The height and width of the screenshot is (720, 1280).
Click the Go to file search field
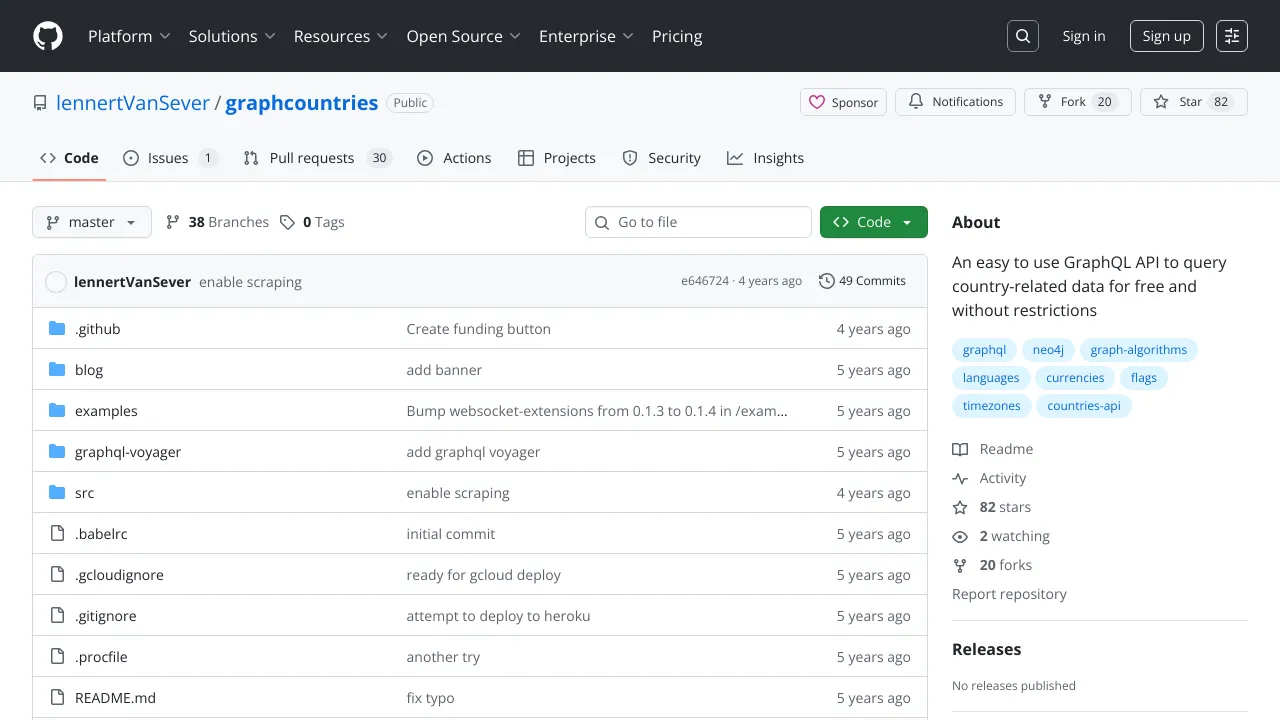point(698,222)
